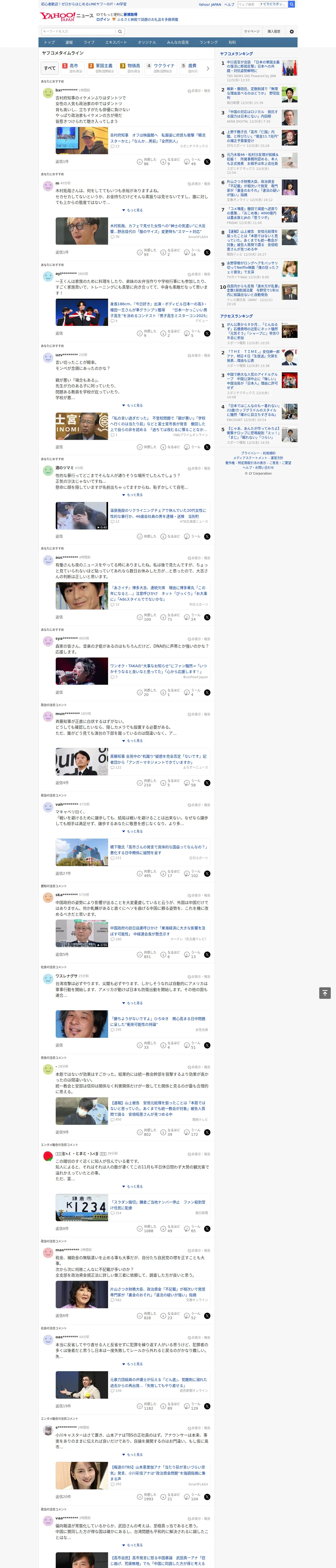The height and width of the screenshot is (1568, 336).
Task: Open ranking article 5 about 元乃木坂46 松村沙友理
Action: pos(253,159)
